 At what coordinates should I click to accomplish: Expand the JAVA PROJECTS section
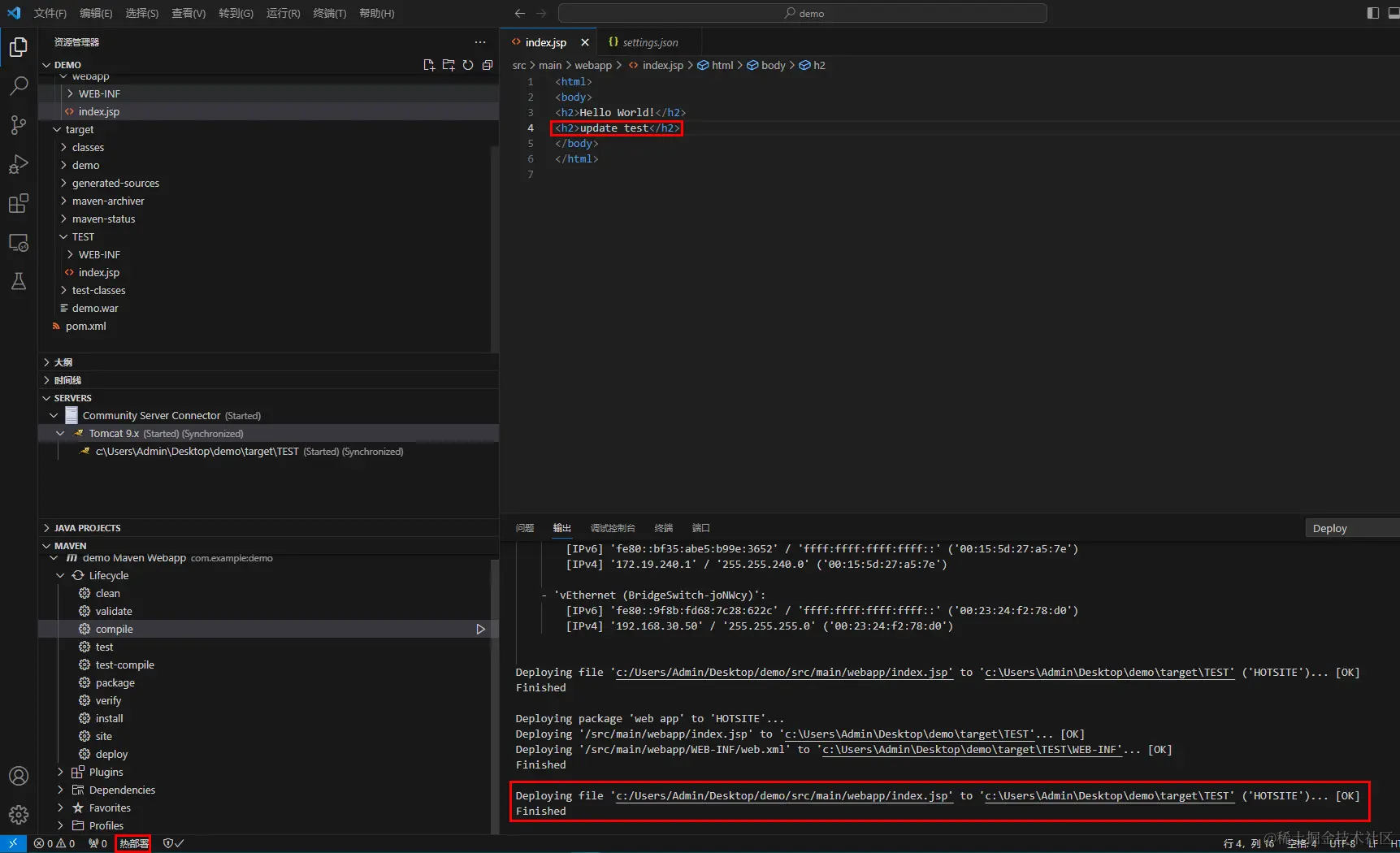coord(46,528)
